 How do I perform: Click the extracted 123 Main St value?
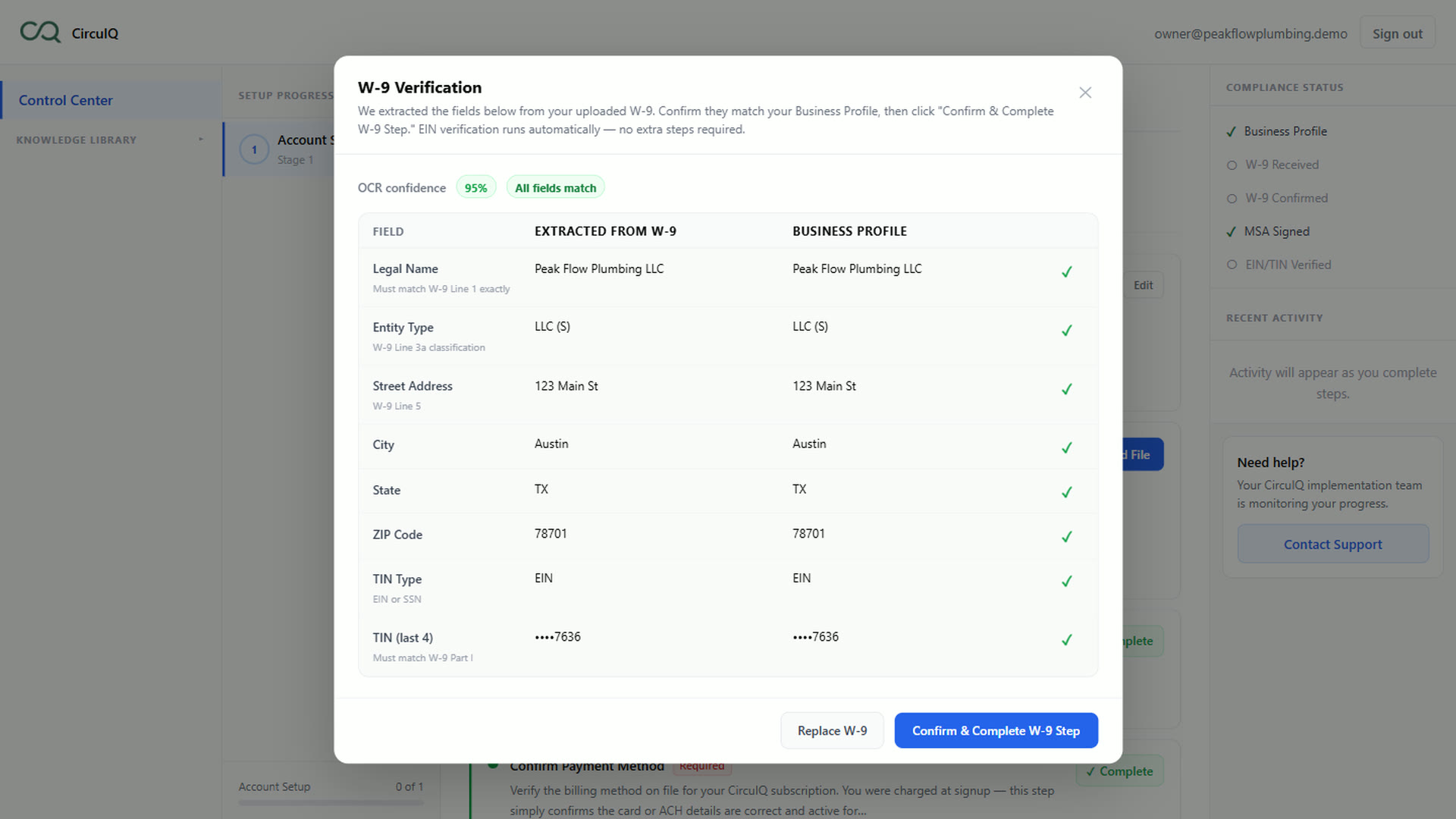point(566,386)
